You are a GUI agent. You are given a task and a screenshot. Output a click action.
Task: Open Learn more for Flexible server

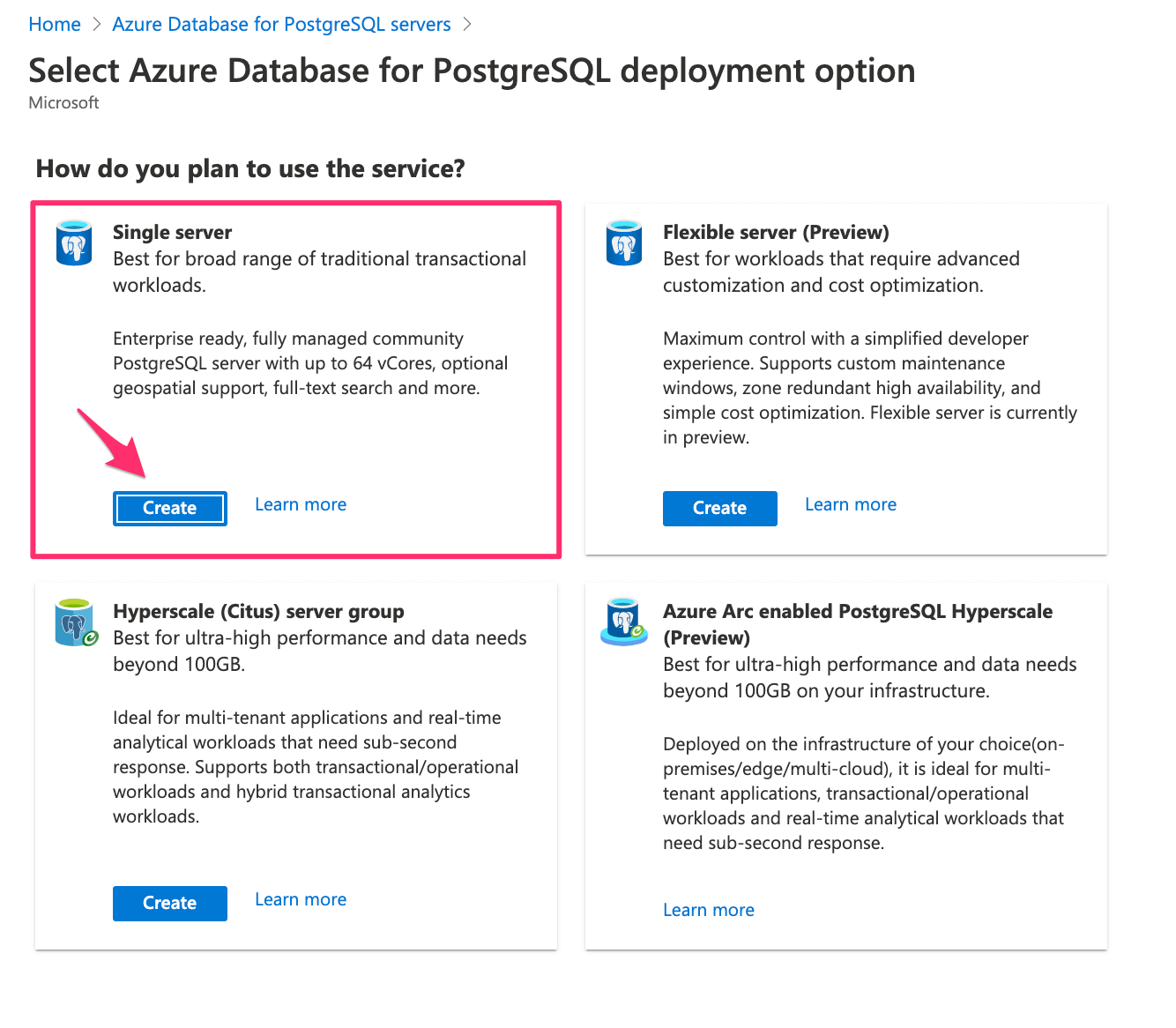pos(850,505)
